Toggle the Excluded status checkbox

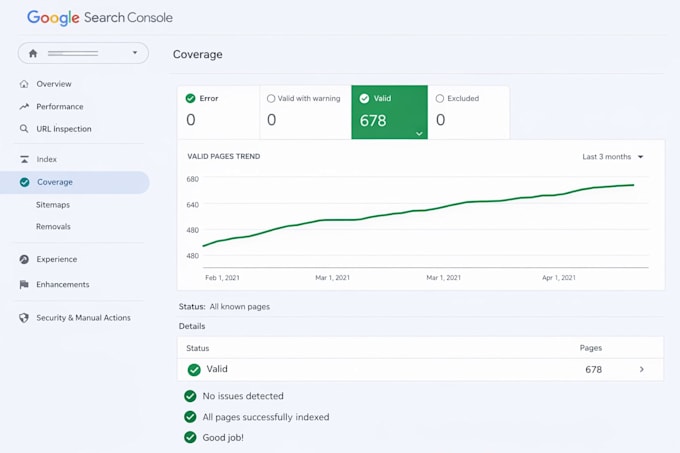coord(440,98)
